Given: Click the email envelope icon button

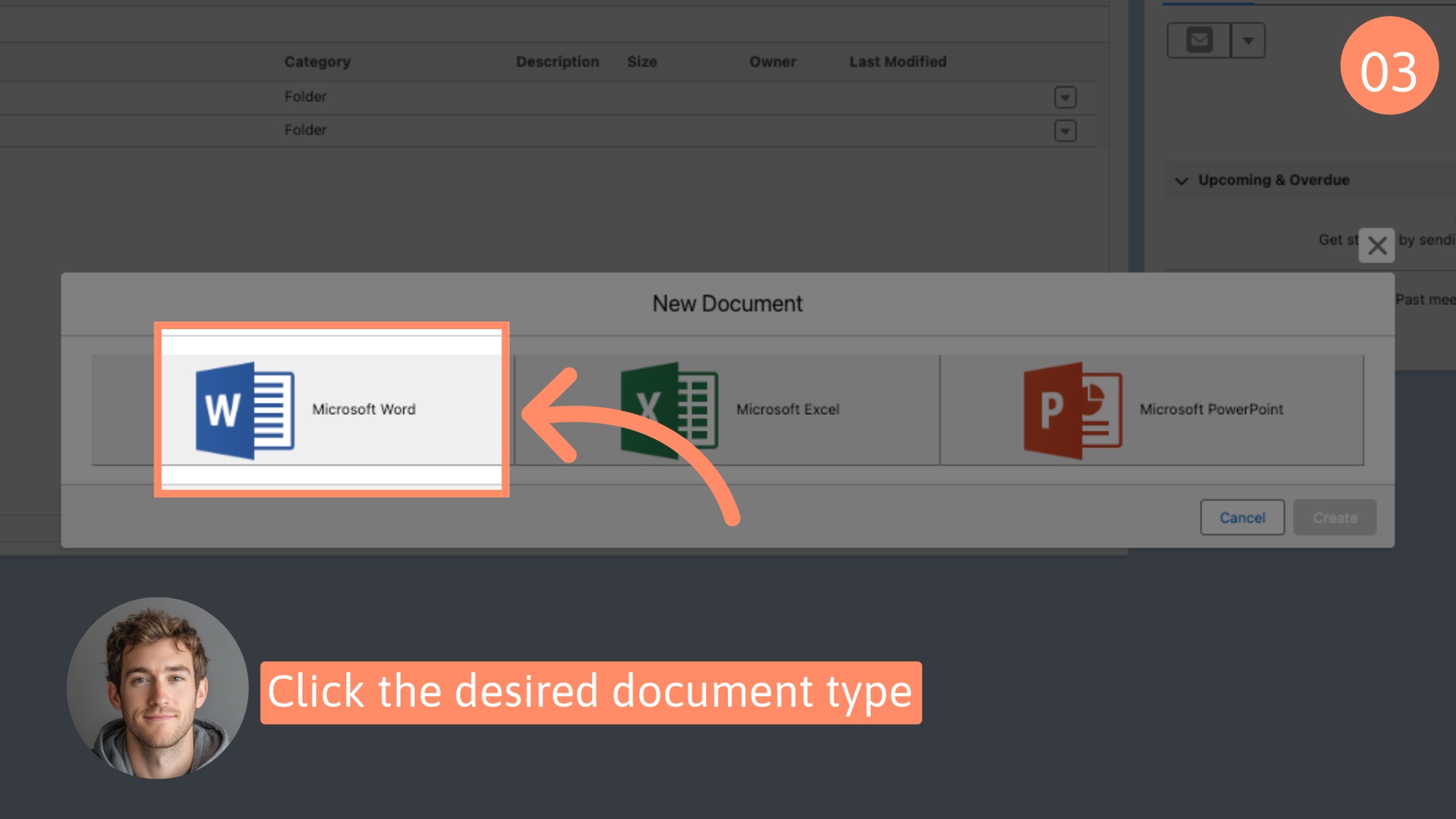Looking at the screenshot, I should pos(1199,40).
